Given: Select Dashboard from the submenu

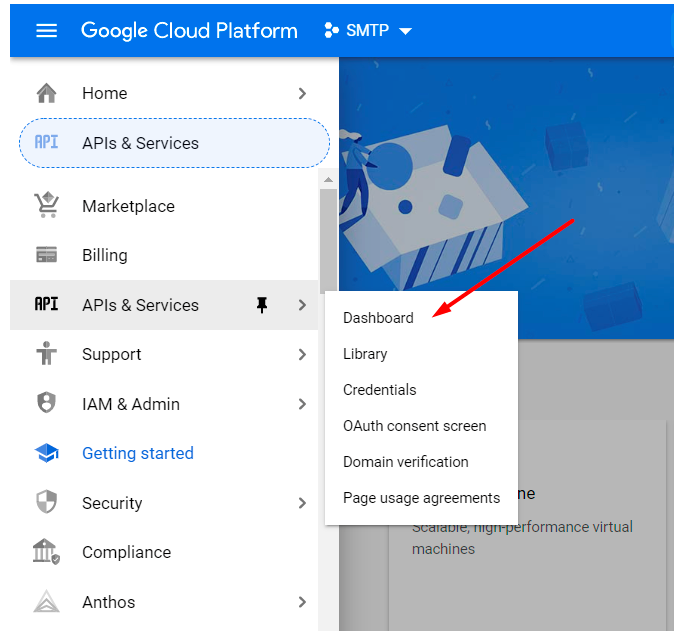Looking at the screenshot, I should (378, 318).
